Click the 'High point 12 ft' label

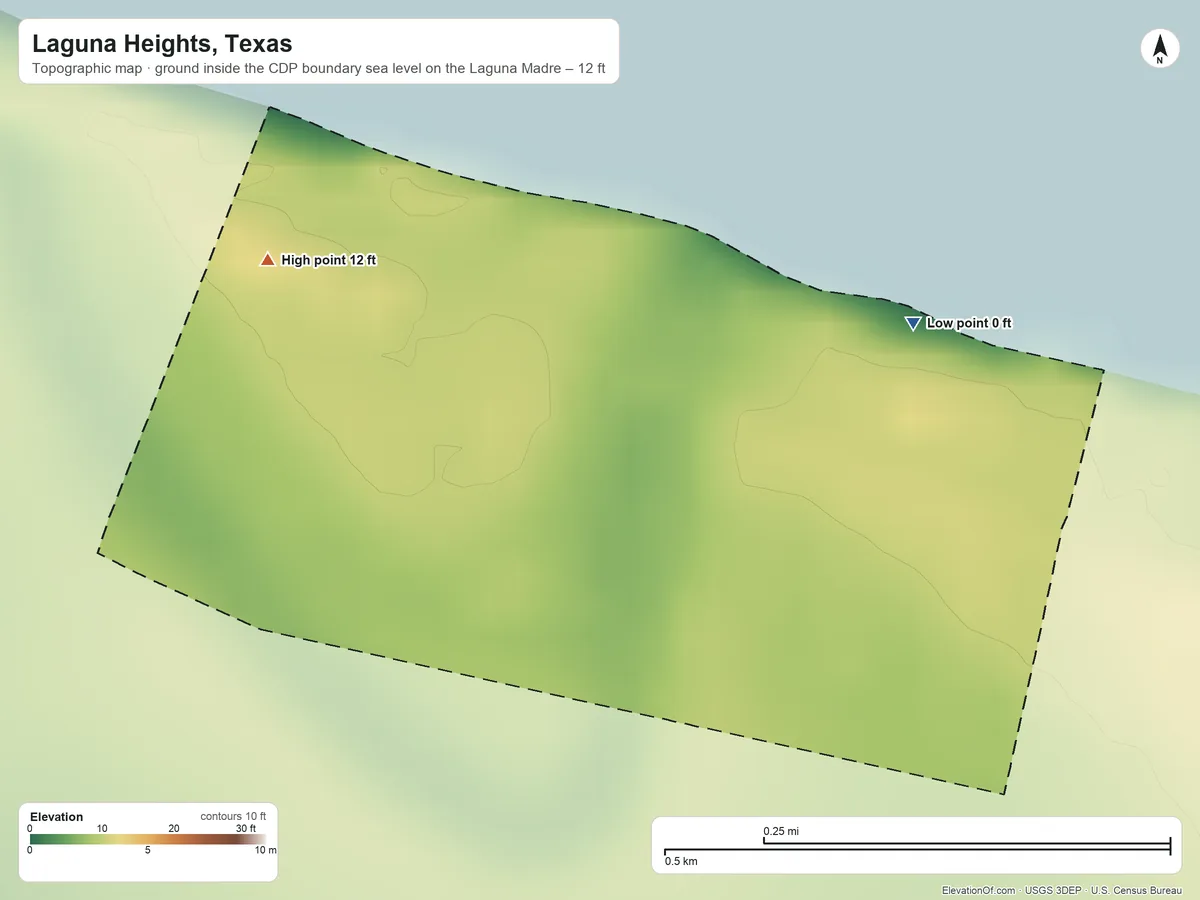(x=329, y=260)
